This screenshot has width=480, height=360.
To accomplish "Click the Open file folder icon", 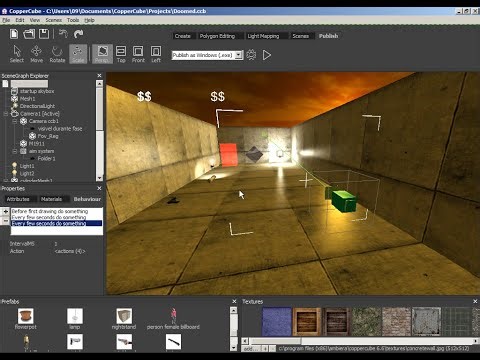I will click(29, 34).
